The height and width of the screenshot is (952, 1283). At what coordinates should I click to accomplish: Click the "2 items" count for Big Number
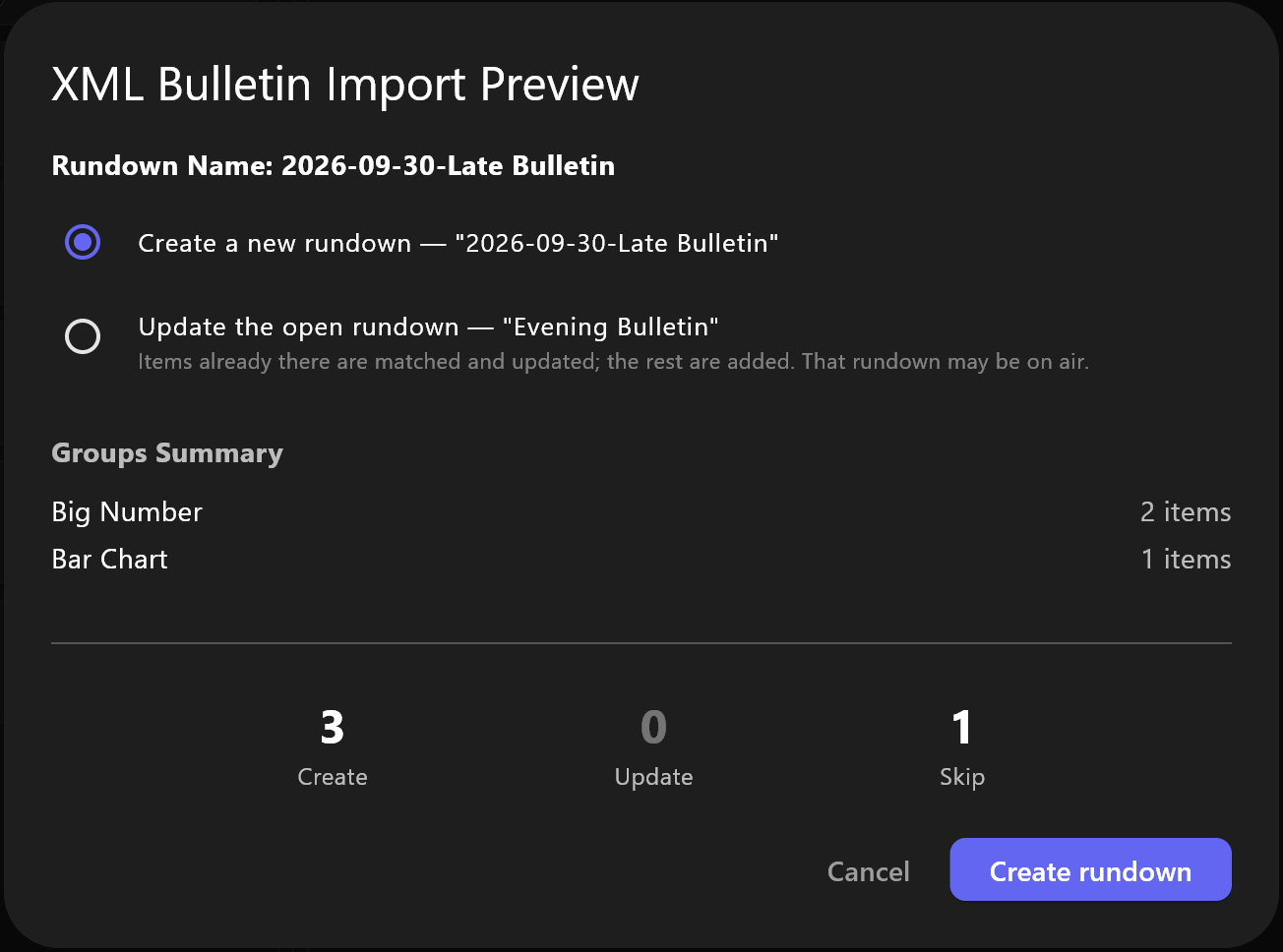point(1186,511)
